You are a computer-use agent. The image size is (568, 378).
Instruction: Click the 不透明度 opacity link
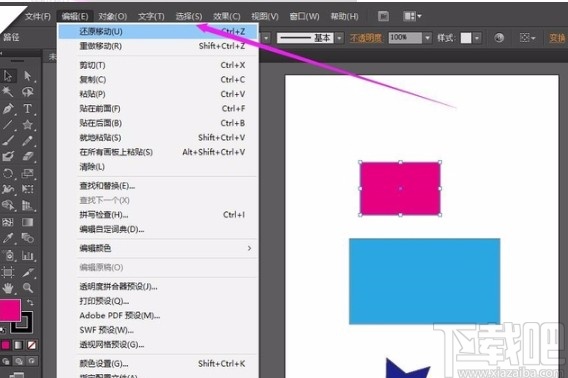tap(366, 38)
